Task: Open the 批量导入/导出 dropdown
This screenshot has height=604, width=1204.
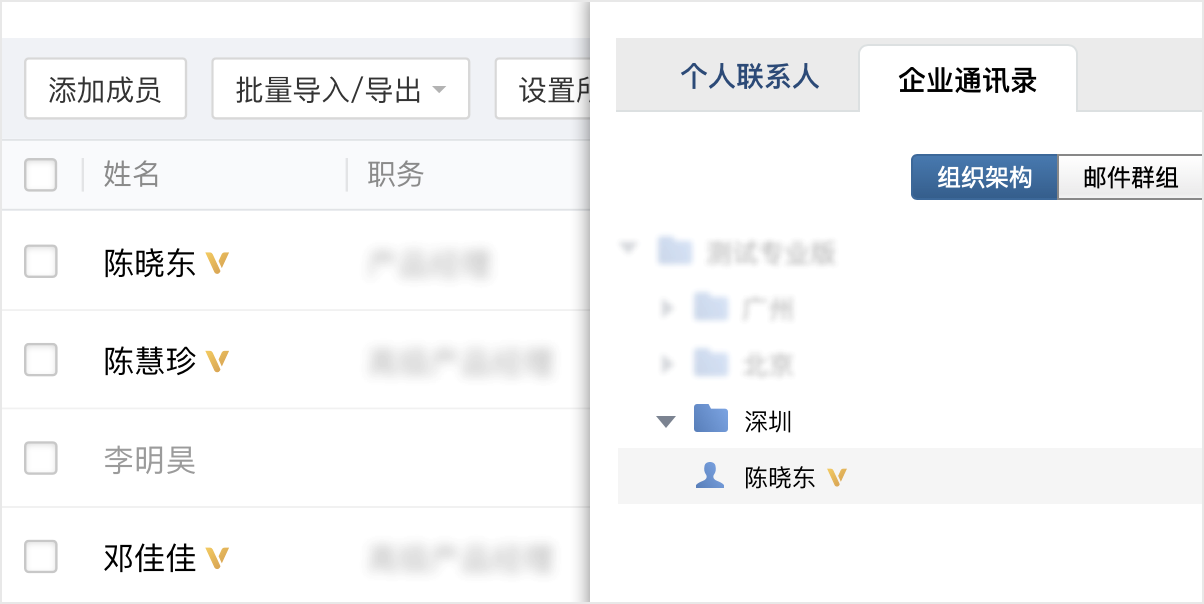Action: pyautogui.click(x=340, y=89)
